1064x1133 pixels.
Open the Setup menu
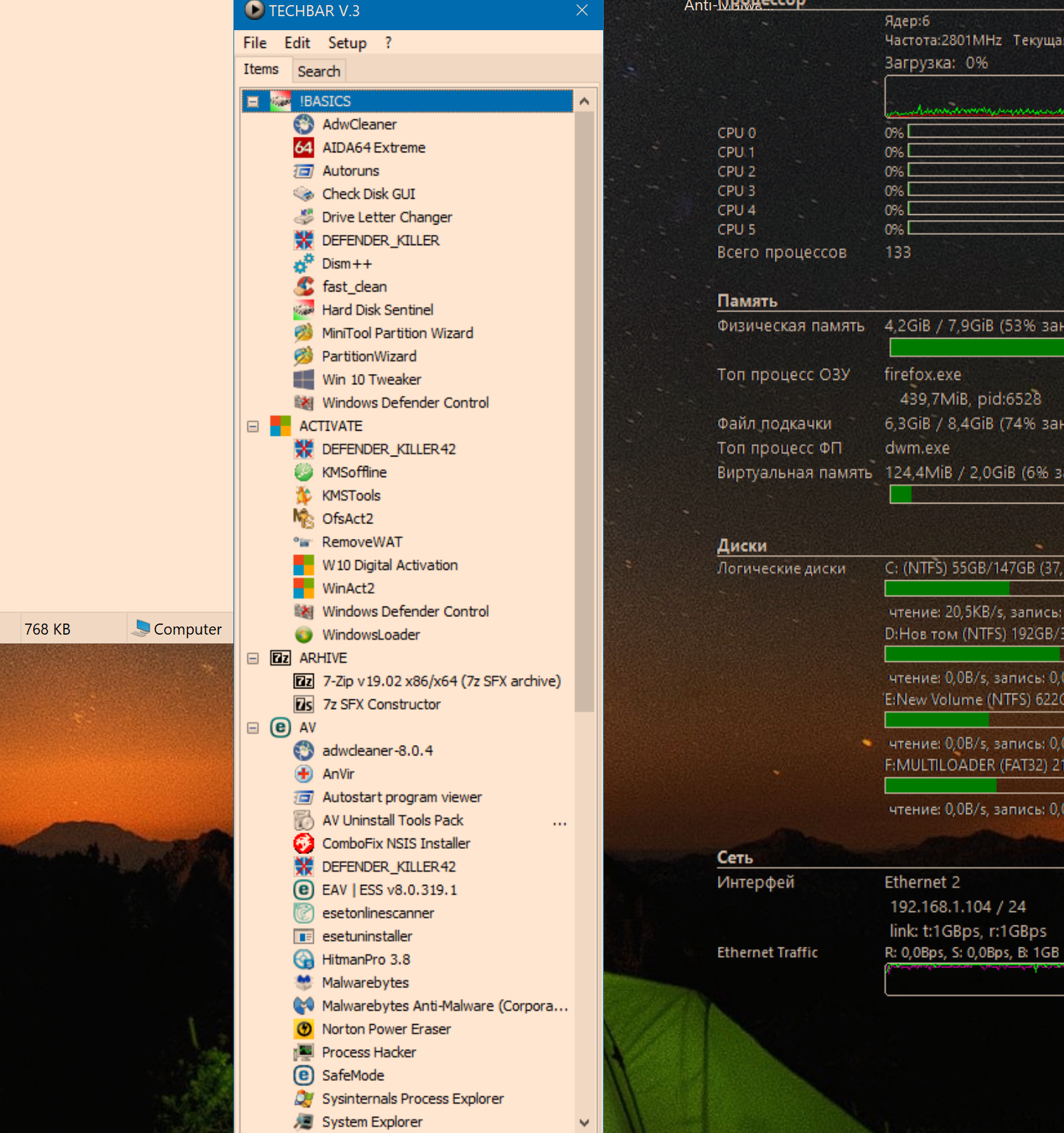click(x=347, y=43)
